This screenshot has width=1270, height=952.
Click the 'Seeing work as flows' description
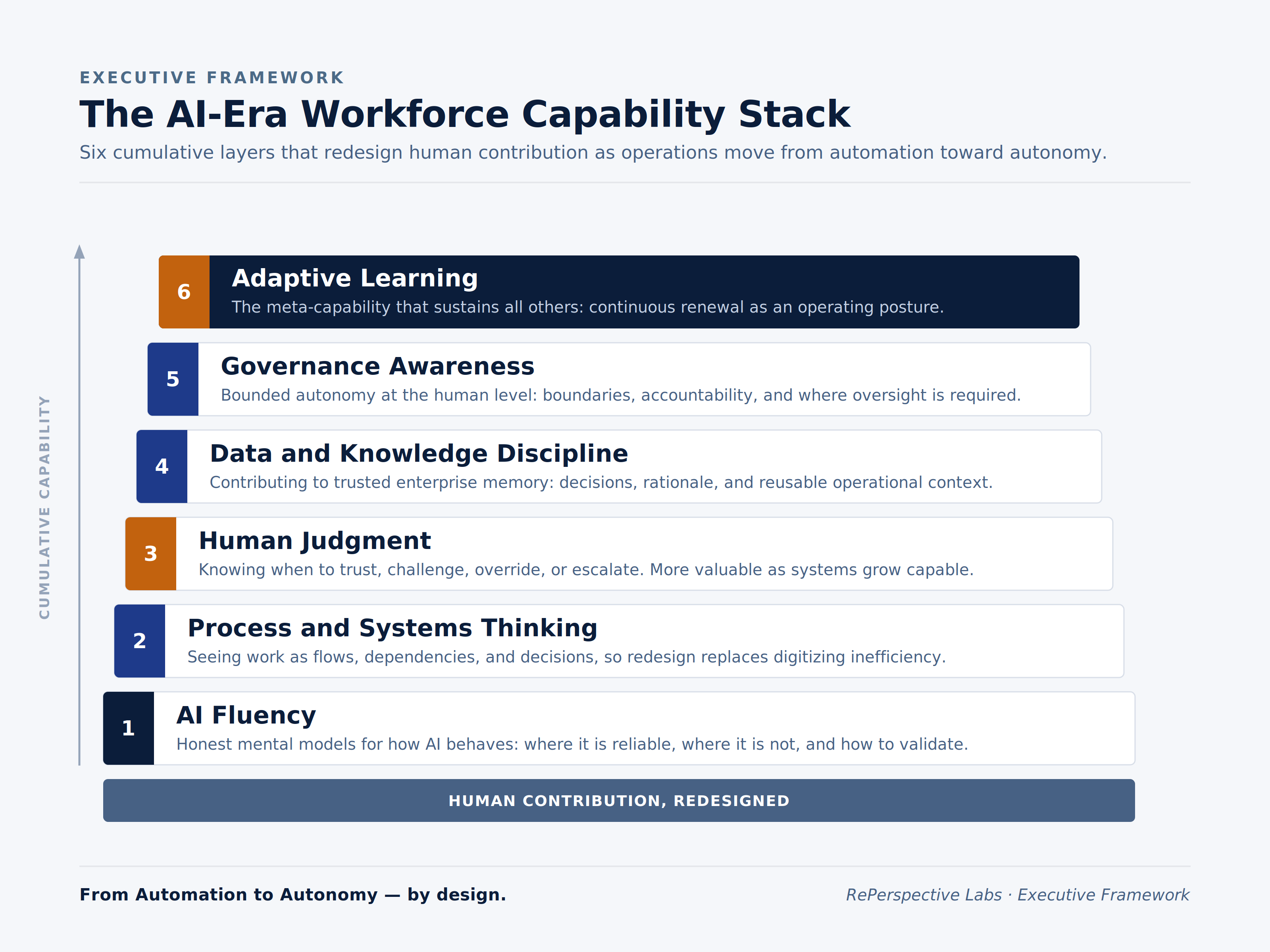[567, 657]
